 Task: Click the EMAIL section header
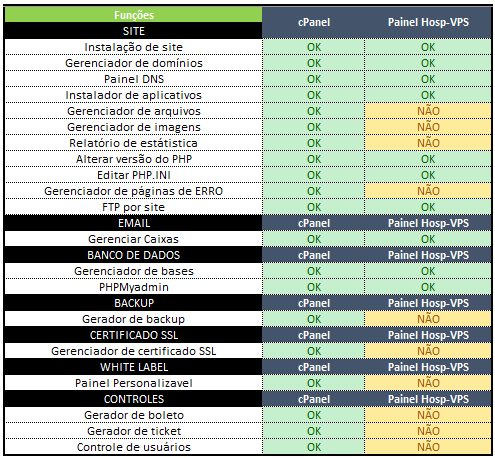pos(134,223)
